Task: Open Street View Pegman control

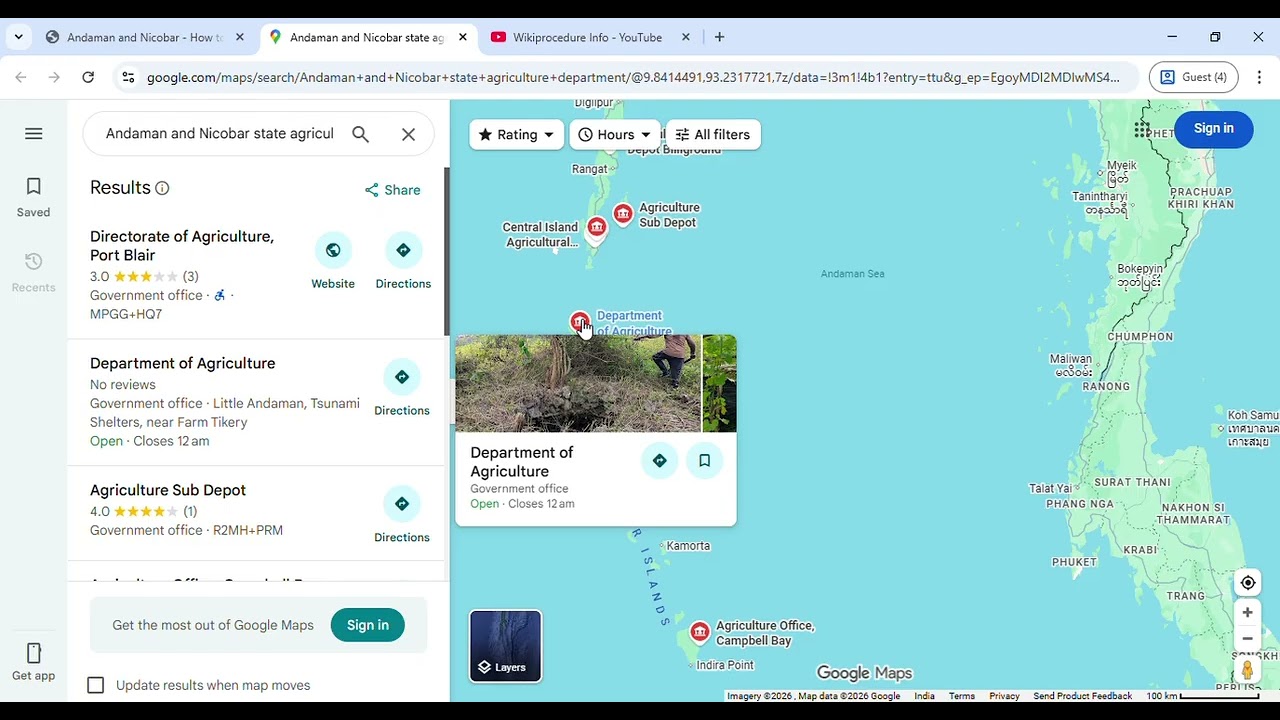Action: click(x=1247, y=671)
